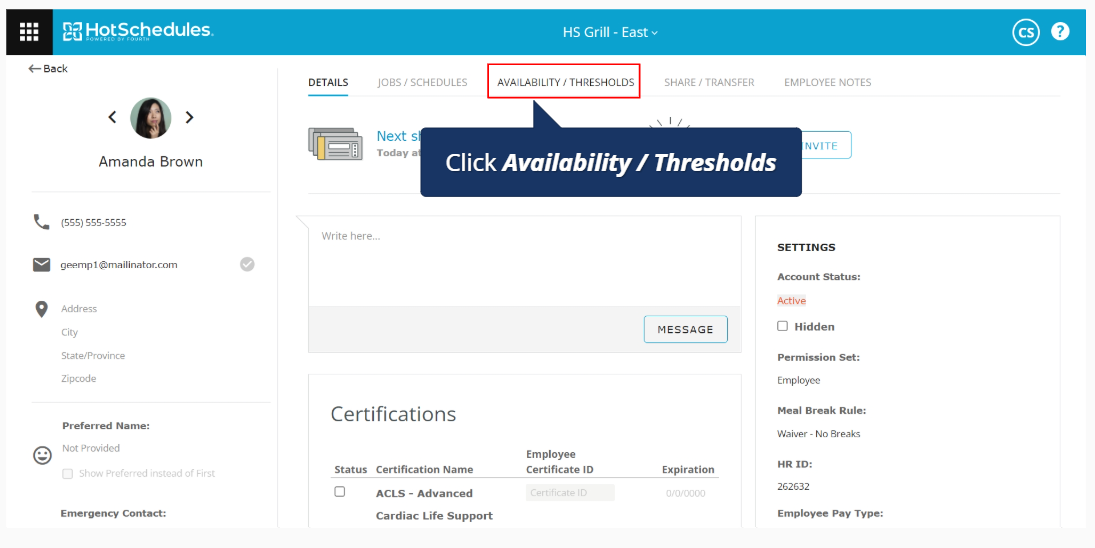This screenshot has height=548, width=1095.
Task: Go to next employee with right chevron
Action: (x=189, y=117)
